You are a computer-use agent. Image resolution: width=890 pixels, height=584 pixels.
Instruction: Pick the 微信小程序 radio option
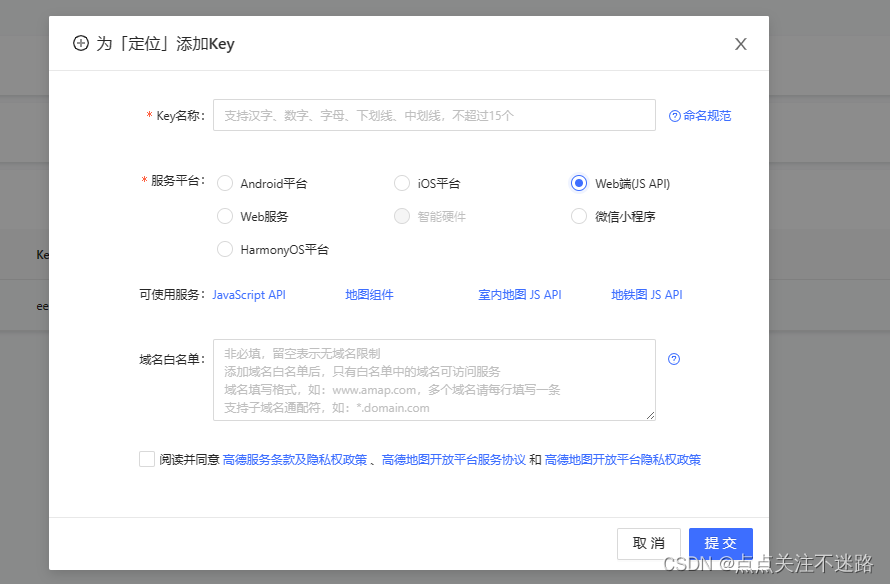pyautogui.click(x=579, y=216)
